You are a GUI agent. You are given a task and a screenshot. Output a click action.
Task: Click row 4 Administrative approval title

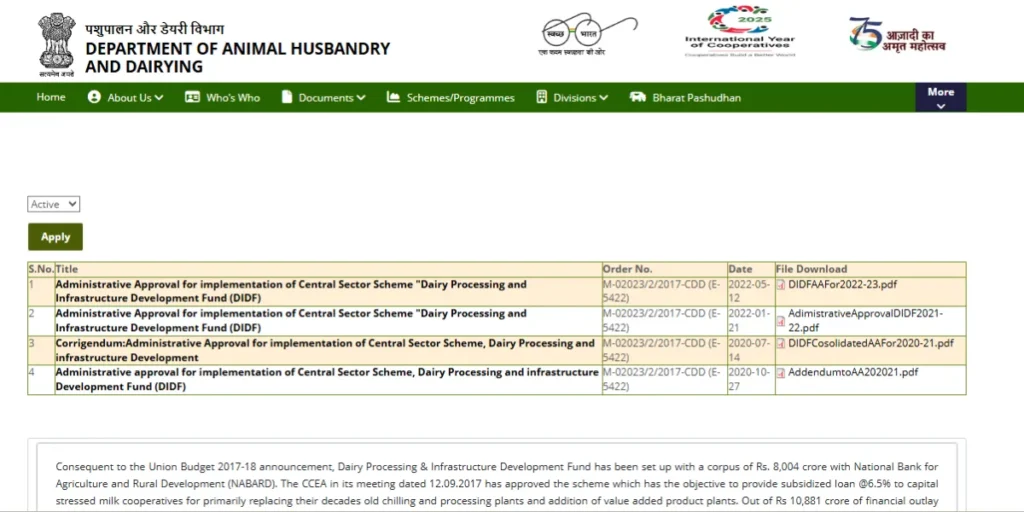point(327,379)
